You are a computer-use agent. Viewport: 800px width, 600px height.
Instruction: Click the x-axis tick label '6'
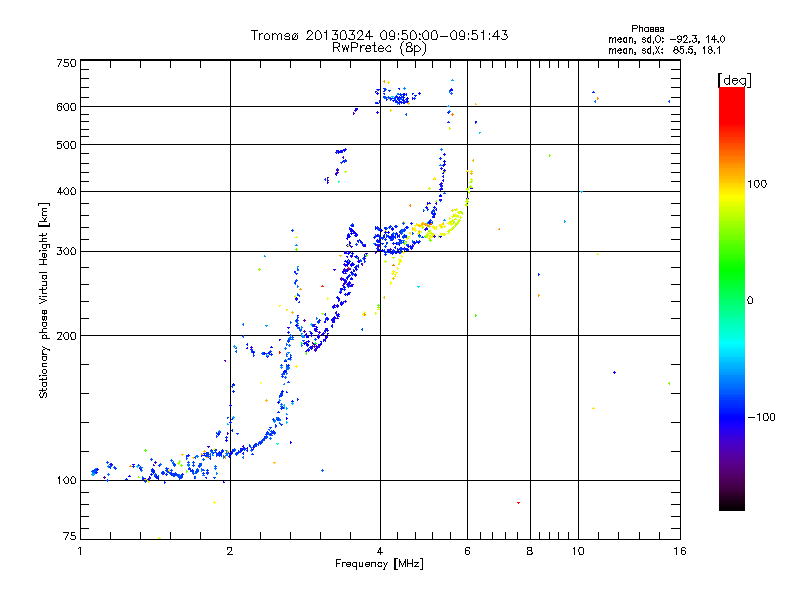point(467,552)
